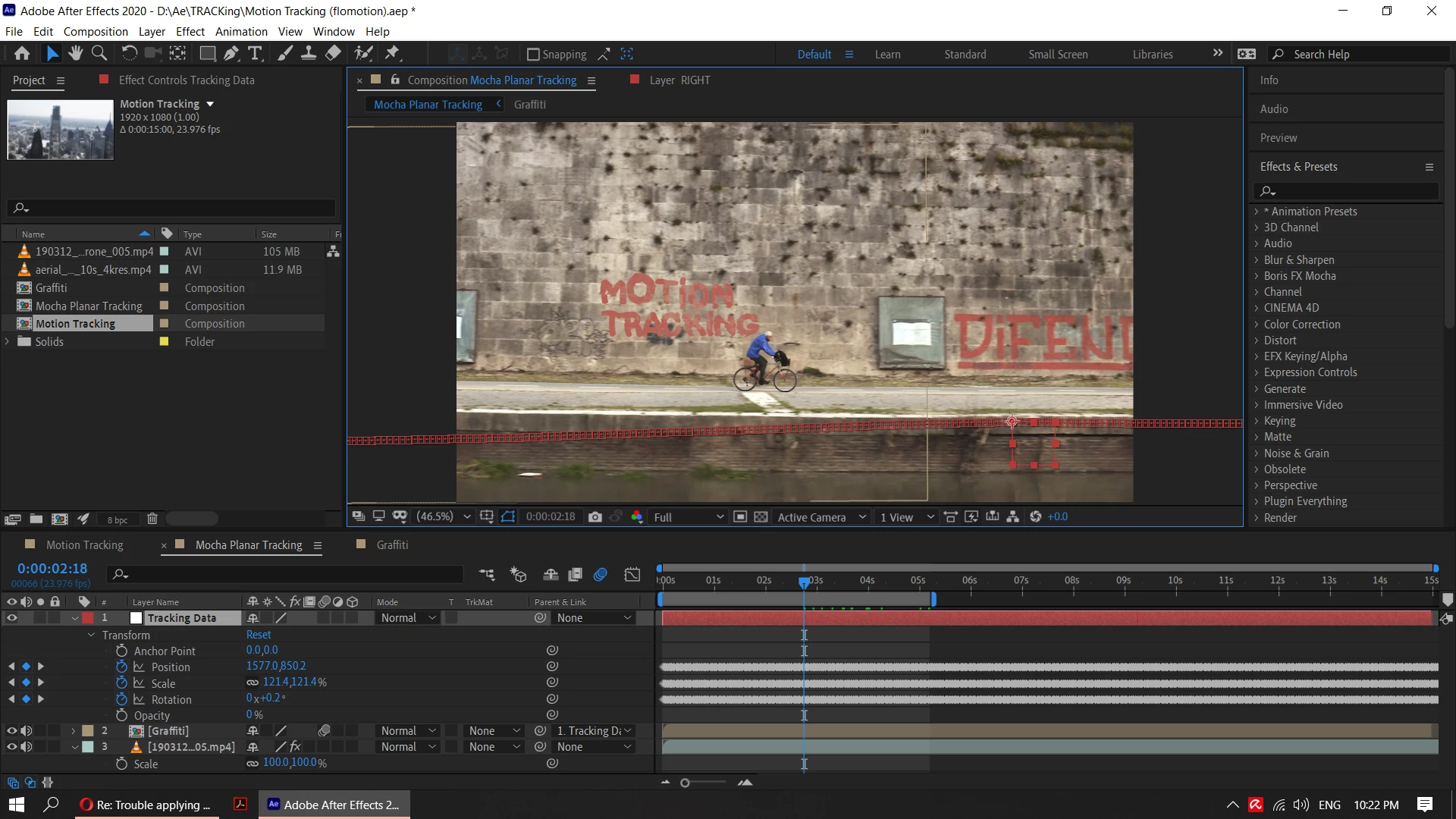Toggle Position stopwatch on Tracking Data
This screenshot has width=1456, height=819.
(x=121, y=667)
